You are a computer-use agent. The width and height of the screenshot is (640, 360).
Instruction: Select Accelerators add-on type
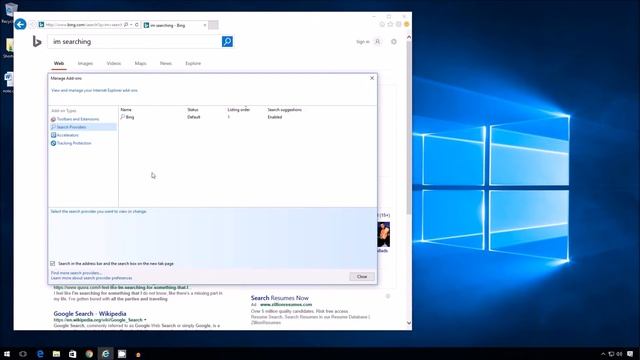click(x=68, y=135)
